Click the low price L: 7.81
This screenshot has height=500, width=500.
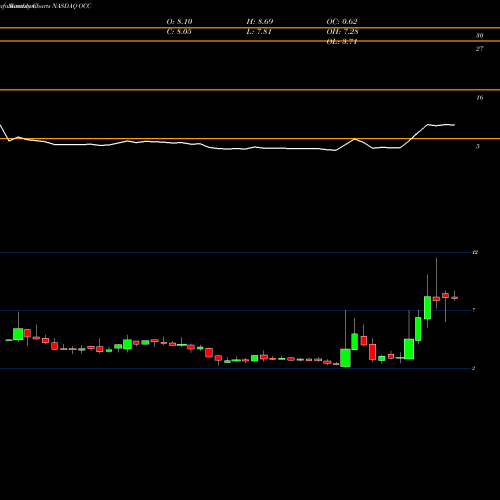pyautogui.click(x=259, y=32)
